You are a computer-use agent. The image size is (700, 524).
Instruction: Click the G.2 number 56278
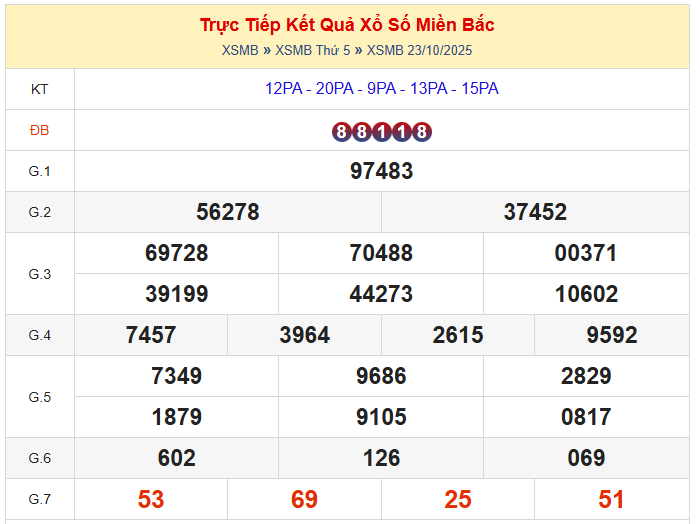(228, 212)
